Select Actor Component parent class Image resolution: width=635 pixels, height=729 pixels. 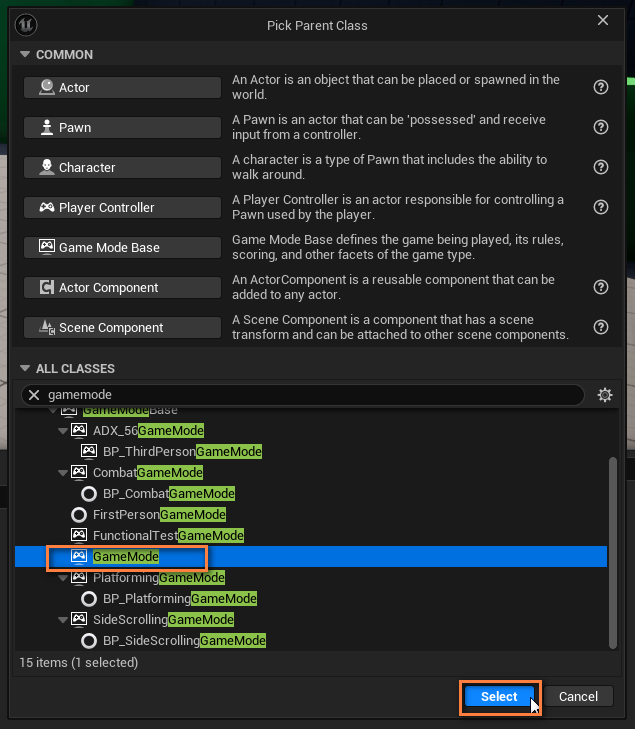(122, 287)
